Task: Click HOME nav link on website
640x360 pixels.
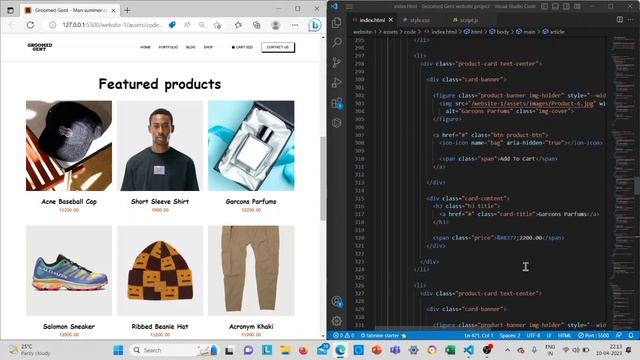Action: (145, 47)
